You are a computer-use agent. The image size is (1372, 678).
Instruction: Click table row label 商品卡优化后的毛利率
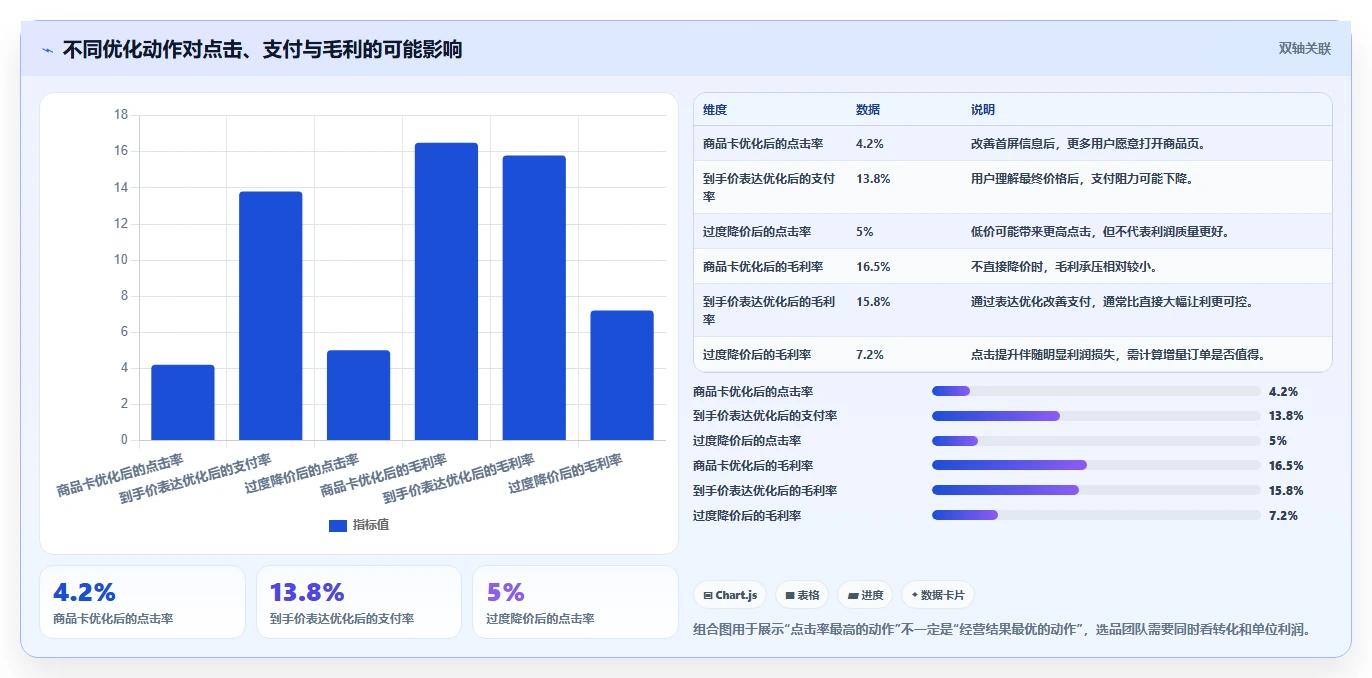(x=763, y=267)
